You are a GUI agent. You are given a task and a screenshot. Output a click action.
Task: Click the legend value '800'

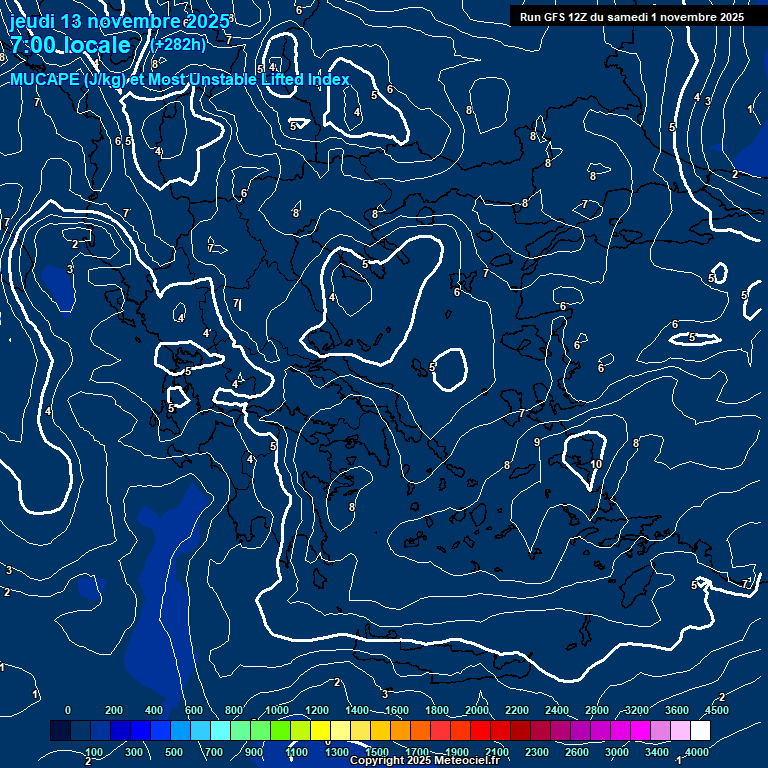(234, 710)
